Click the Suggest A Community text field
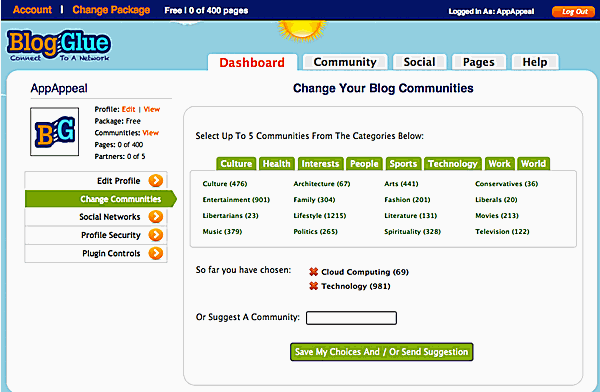The image size is (600, 392). (351, 318)
